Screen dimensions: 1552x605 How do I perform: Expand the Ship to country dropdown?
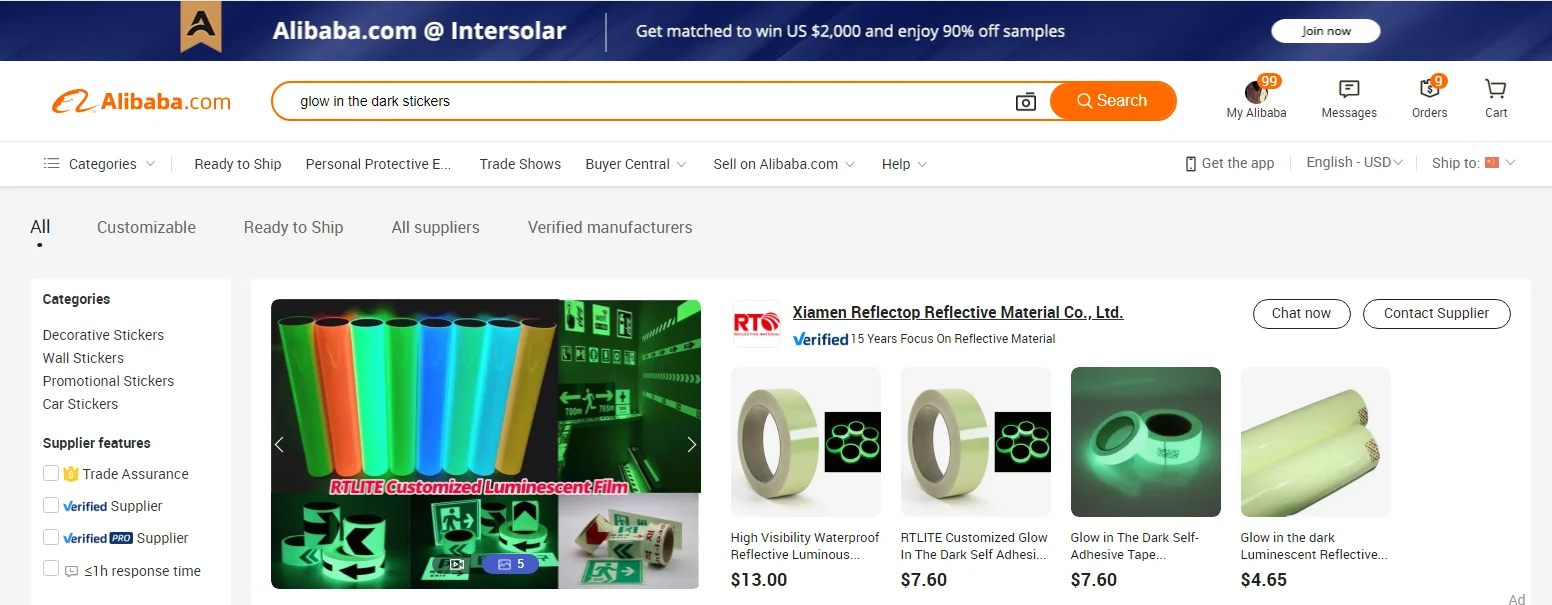click(x=1474, y=162)
